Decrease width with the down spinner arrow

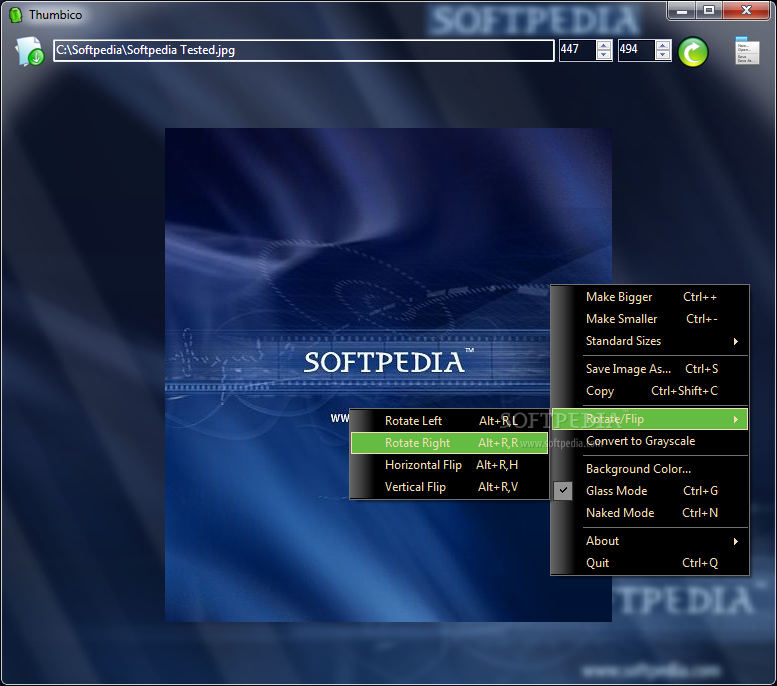point(604,55)
